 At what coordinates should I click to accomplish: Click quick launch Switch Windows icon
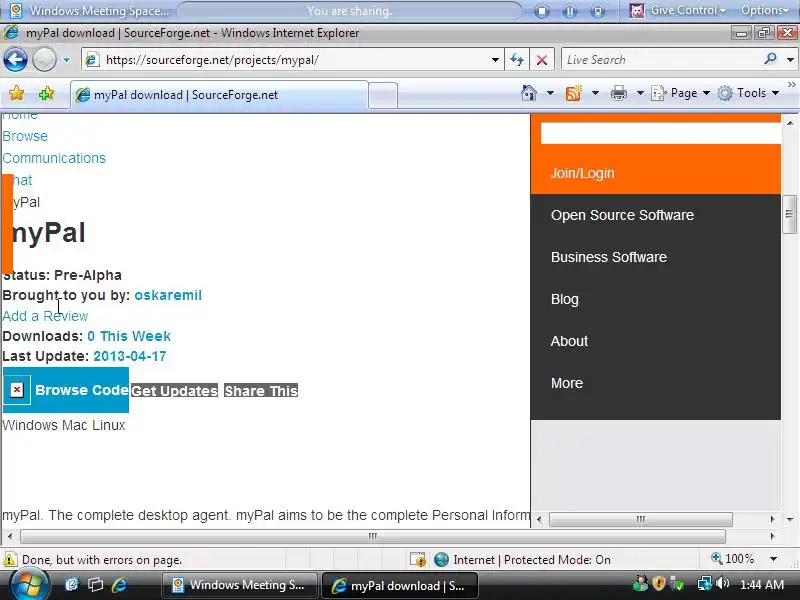(95, 585)
